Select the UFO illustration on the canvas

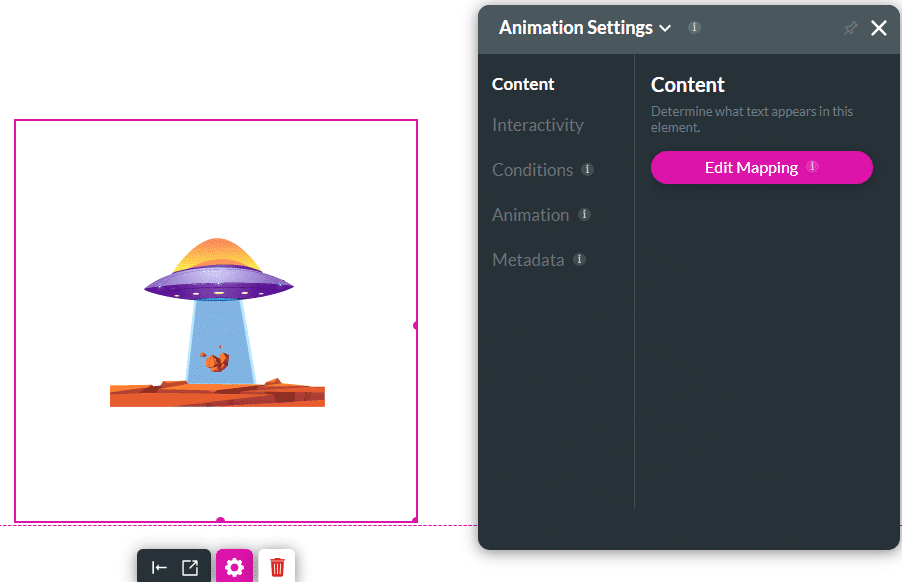217,320
